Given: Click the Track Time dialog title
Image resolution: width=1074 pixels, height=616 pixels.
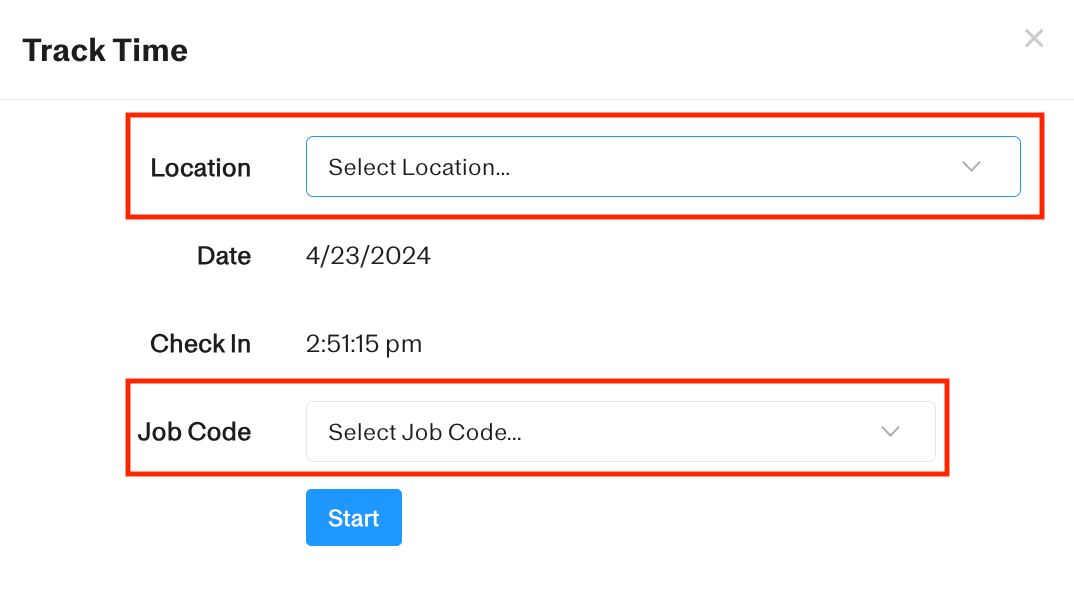Looking at the screenshot, I should (105, 50).
